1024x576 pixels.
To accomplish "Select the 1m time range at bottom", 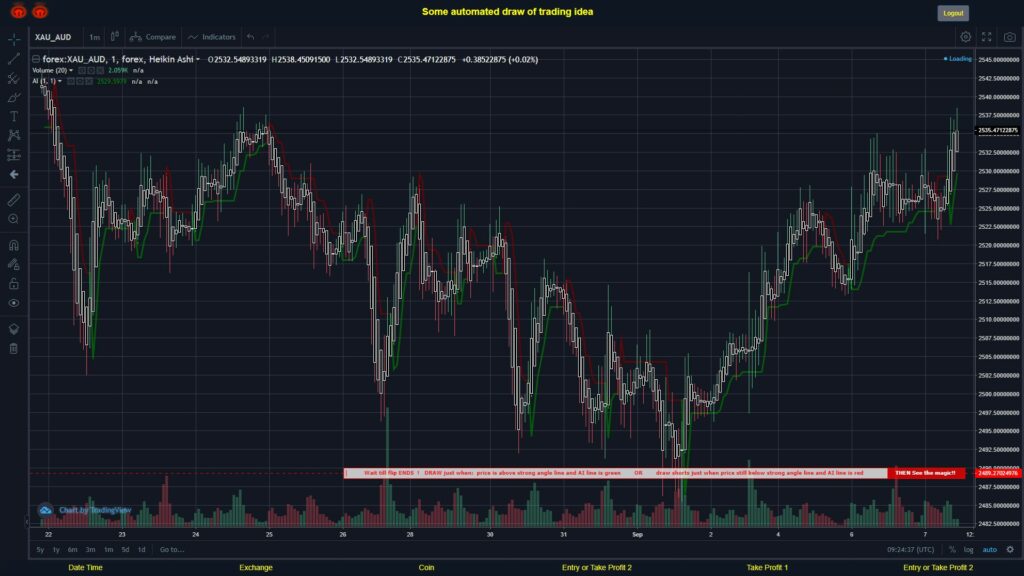I will (x=108, y=550).
